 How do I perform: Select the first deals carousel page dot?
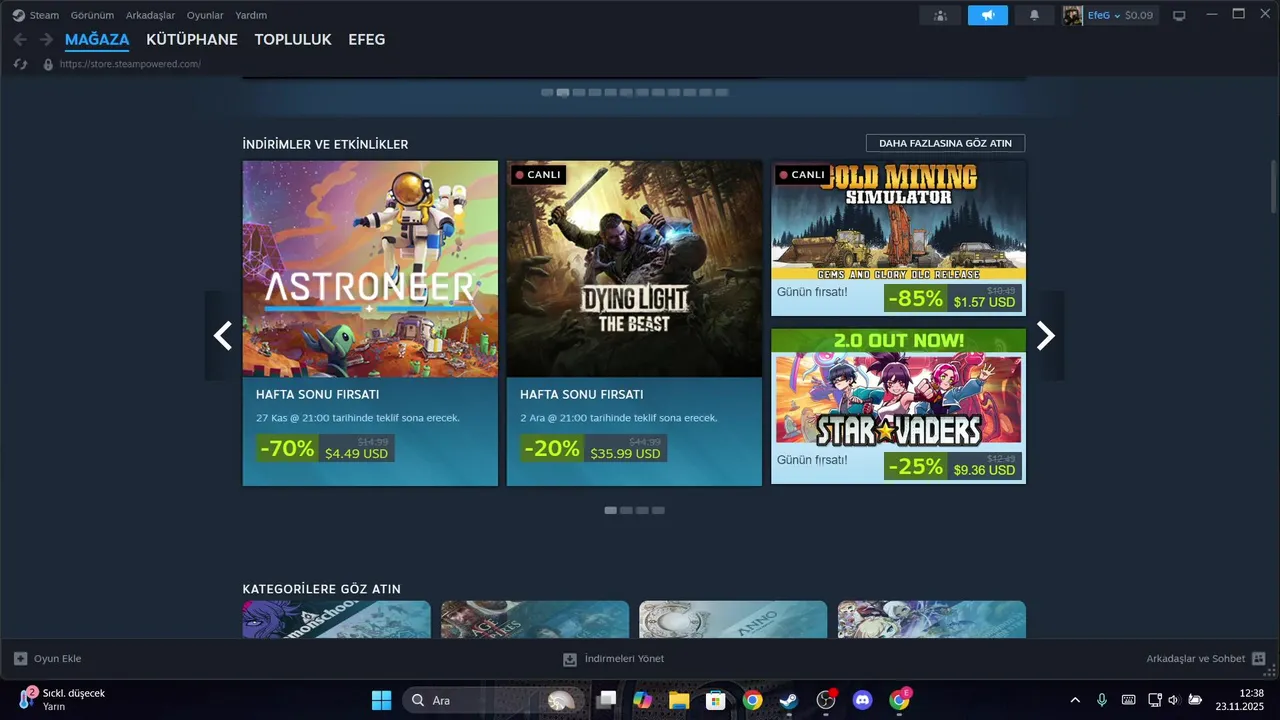[610, 510]
